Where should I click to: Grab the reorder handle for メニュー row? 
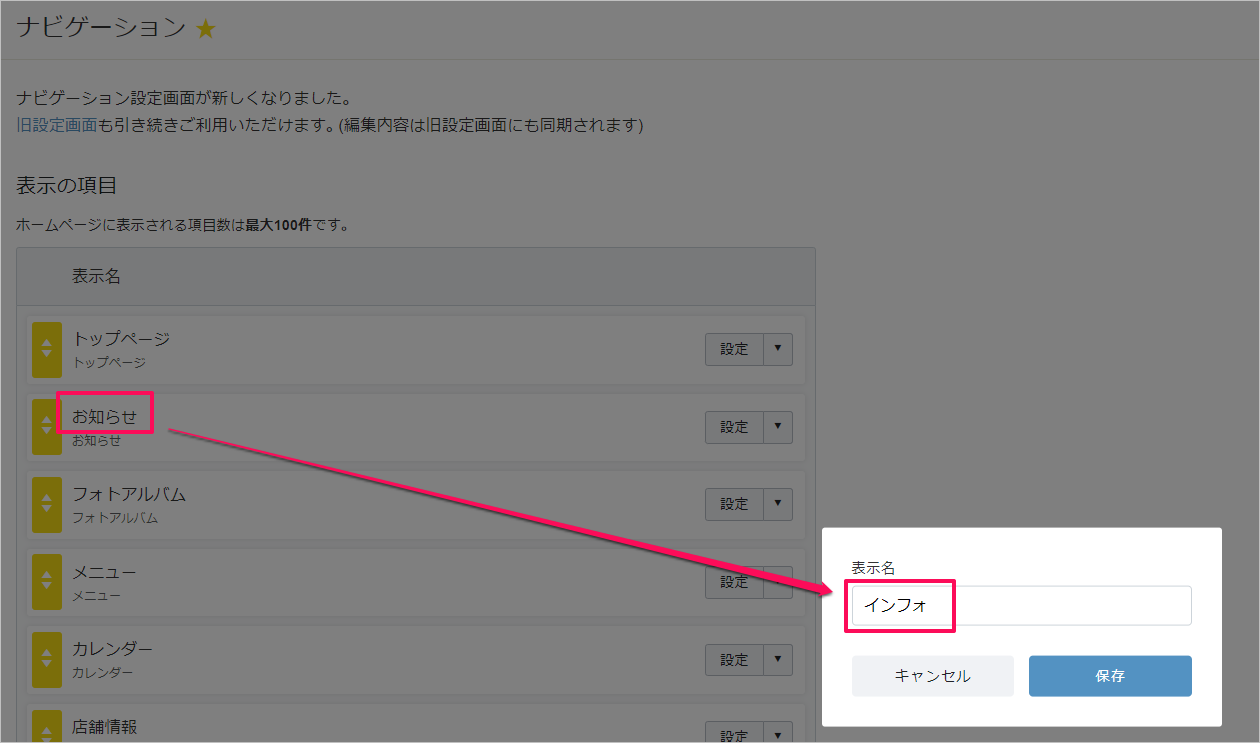47,582
